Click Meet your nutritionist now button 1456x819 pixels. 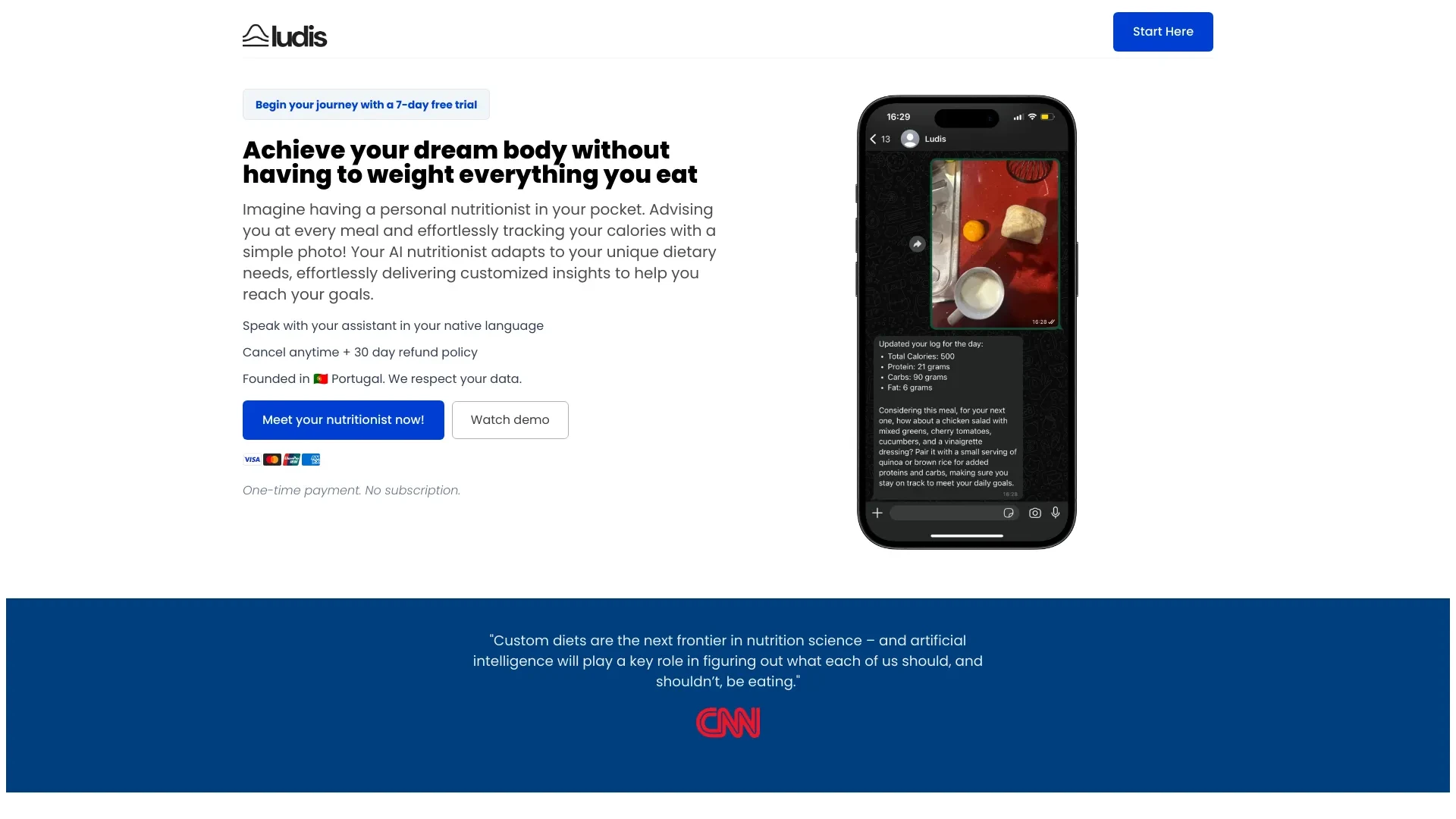[x=343, y=419]
